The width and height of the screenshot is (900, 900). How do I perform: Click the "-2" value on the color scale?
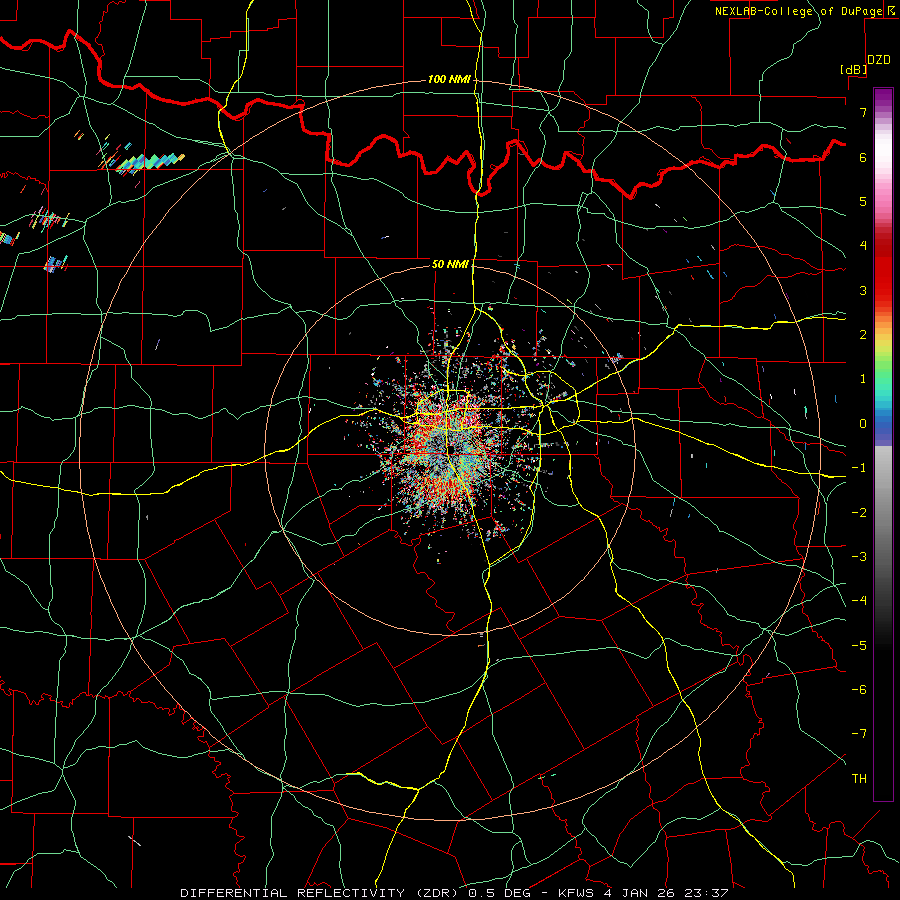pos(859,513)
